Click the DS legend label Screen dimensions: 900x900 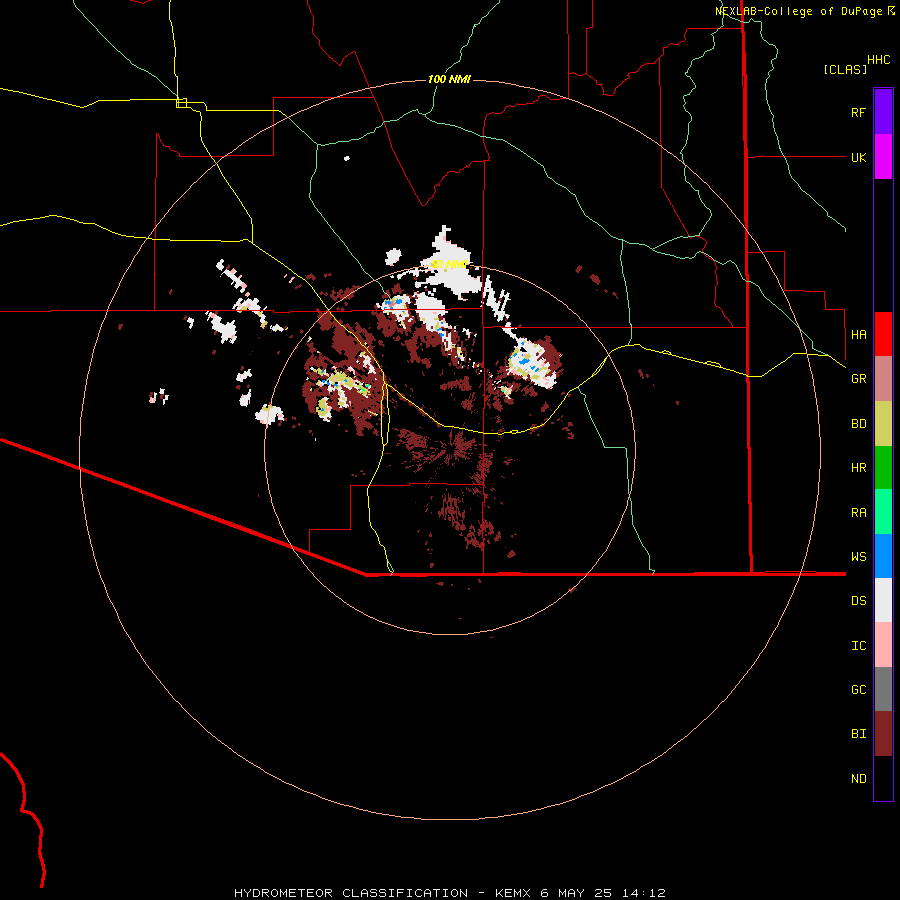pos(858,600)
